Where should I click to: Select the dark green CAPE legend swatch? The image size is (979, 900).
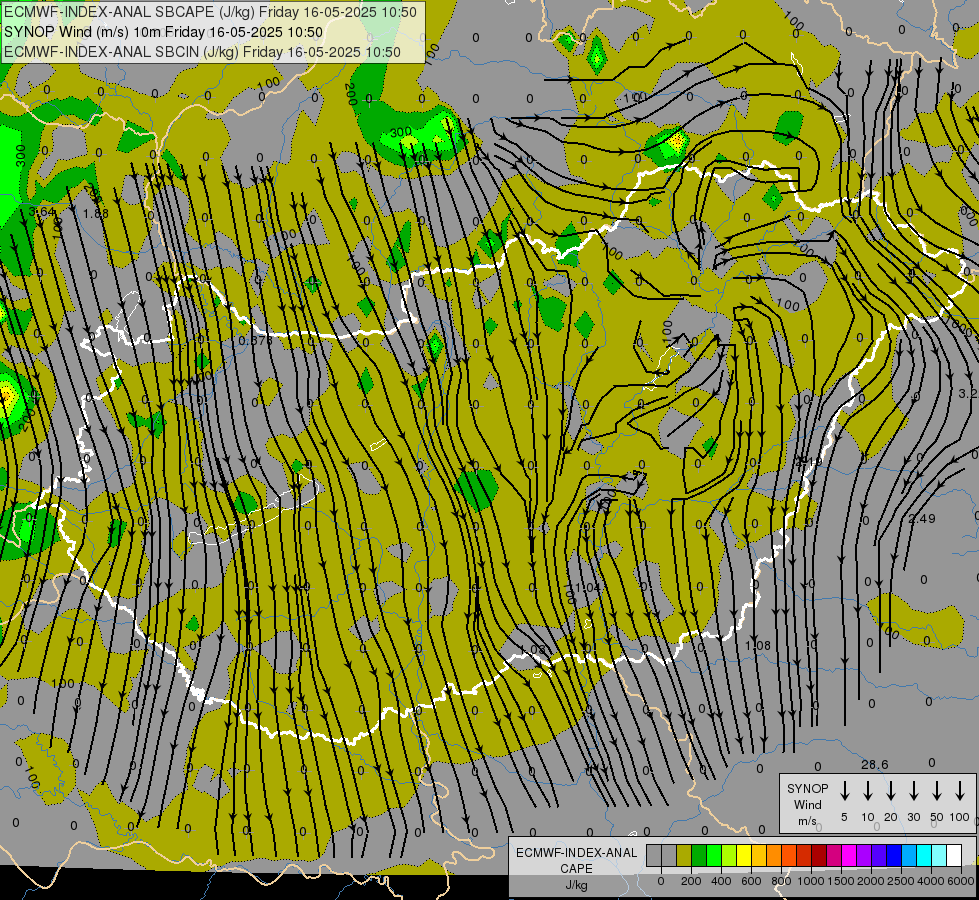pyautogui.click(x=699, y=855)
